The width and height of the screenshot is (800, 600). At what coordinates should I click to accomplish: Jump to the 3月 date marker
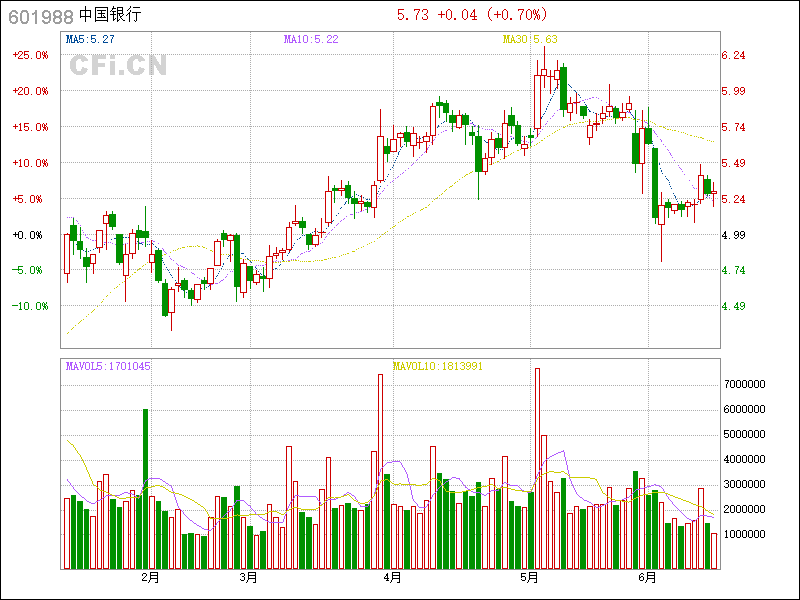[248, 577]
